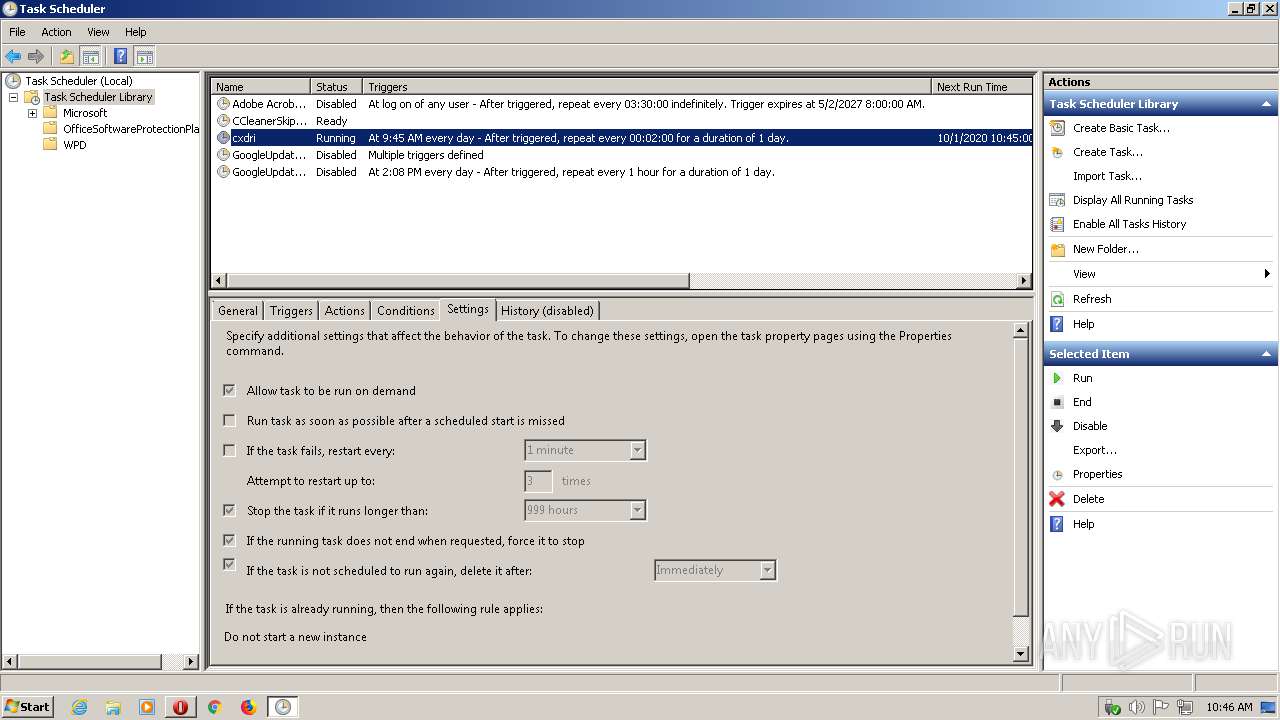Collapse the Selected Item actions section
The width and height of the screenshot is (1280, 720).
[1267, 354]
